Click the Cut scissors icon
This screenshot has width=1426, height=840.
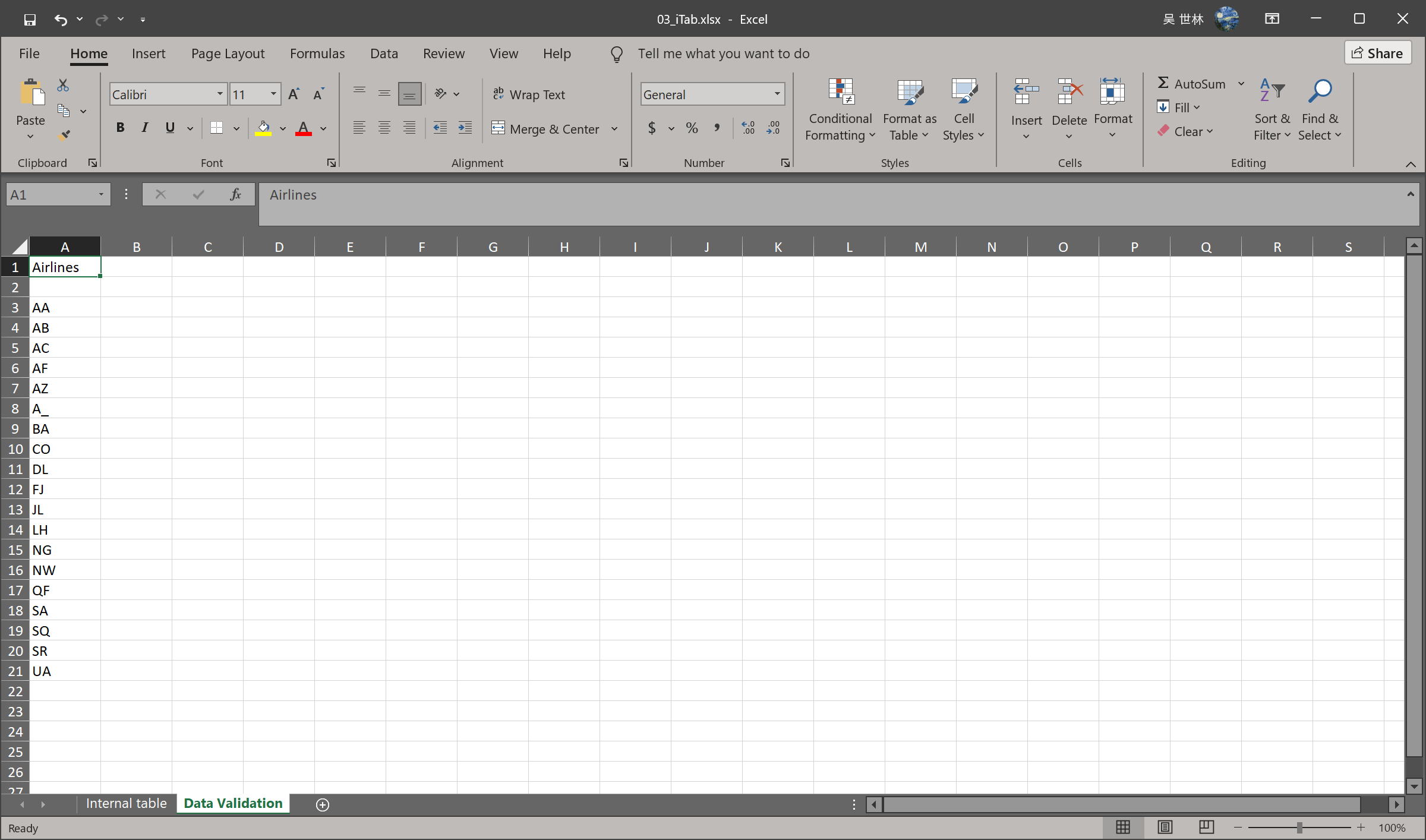click(x=63, y=85)
